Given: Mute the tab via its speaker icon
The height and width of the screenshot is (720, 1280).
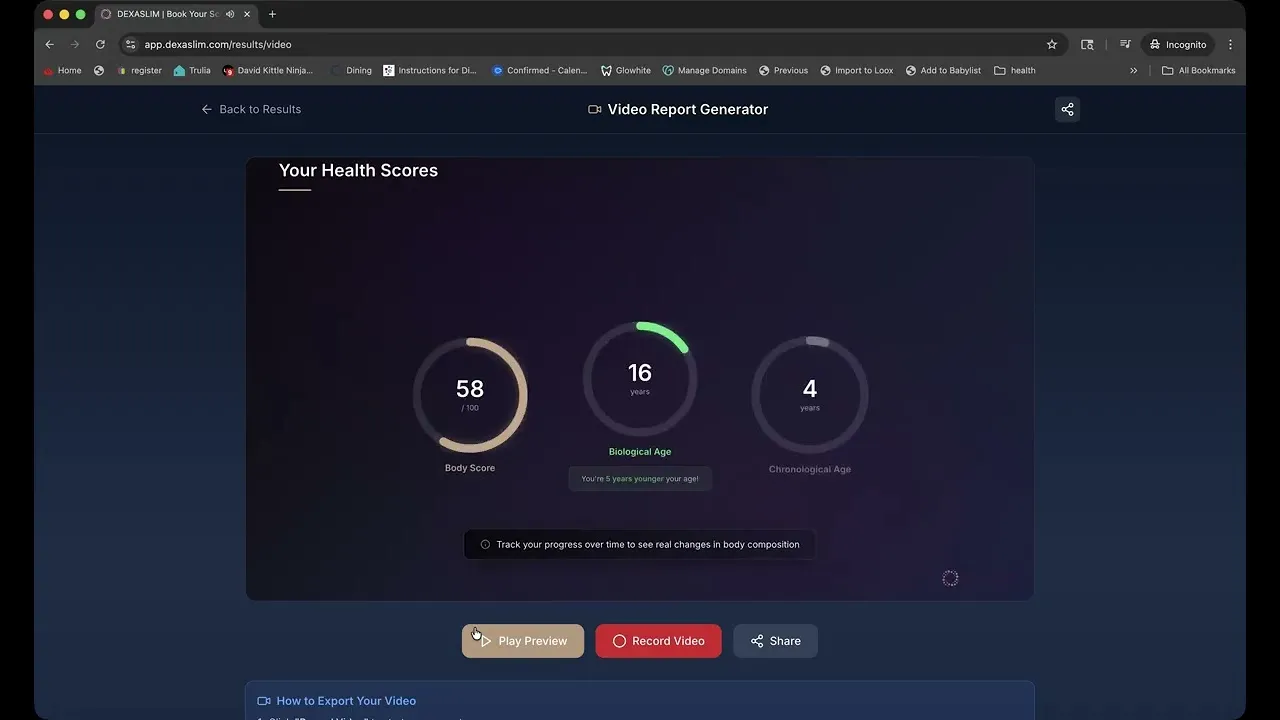Looking at the screenshot, I should click(x=230, y=14).
